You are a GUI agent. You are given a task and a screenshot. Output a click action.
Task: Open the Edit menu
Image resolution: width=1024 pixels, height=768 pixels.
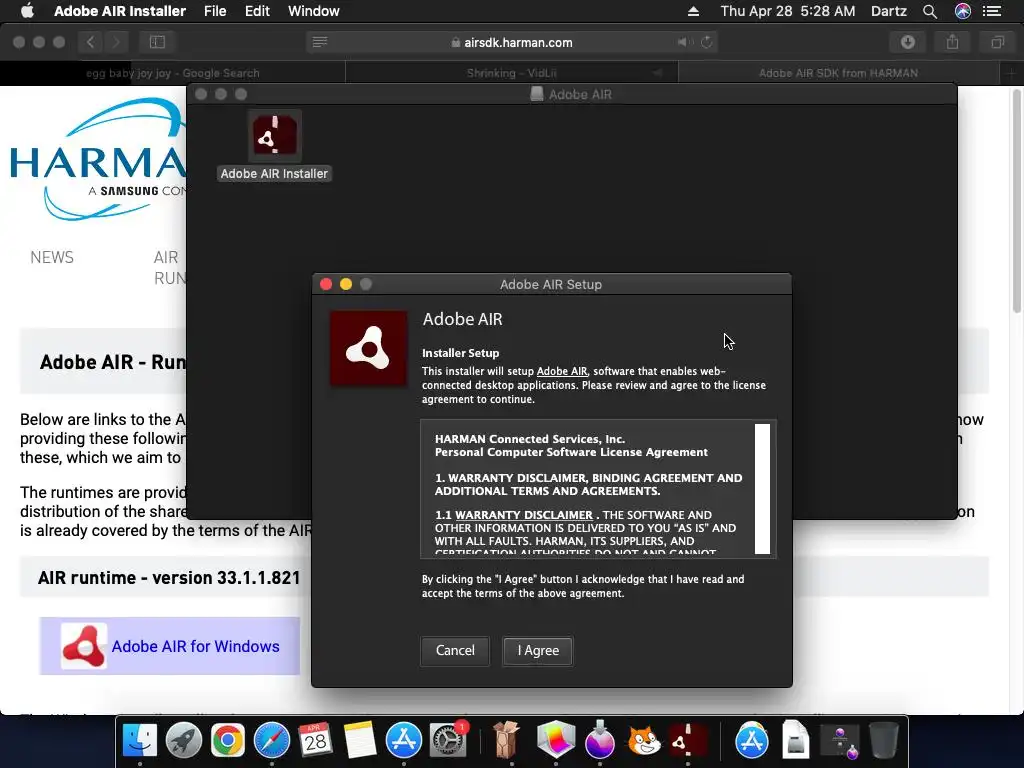coord(257,11)
